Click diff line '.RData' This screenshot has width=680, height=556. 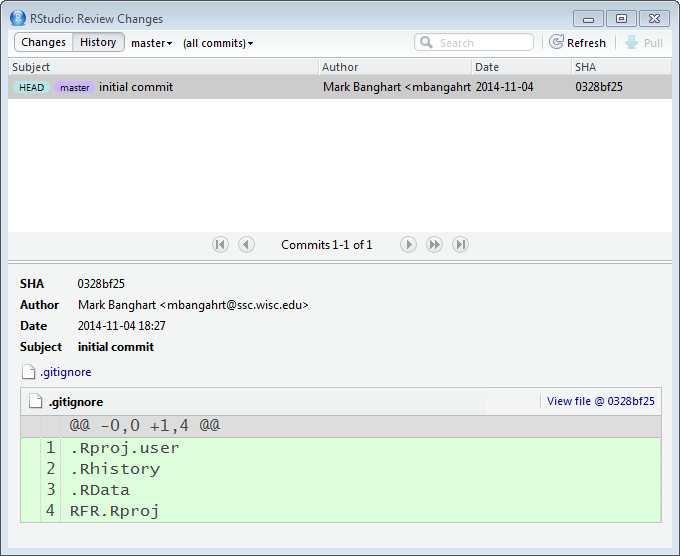pyautogui.click(x=100, y=490)
